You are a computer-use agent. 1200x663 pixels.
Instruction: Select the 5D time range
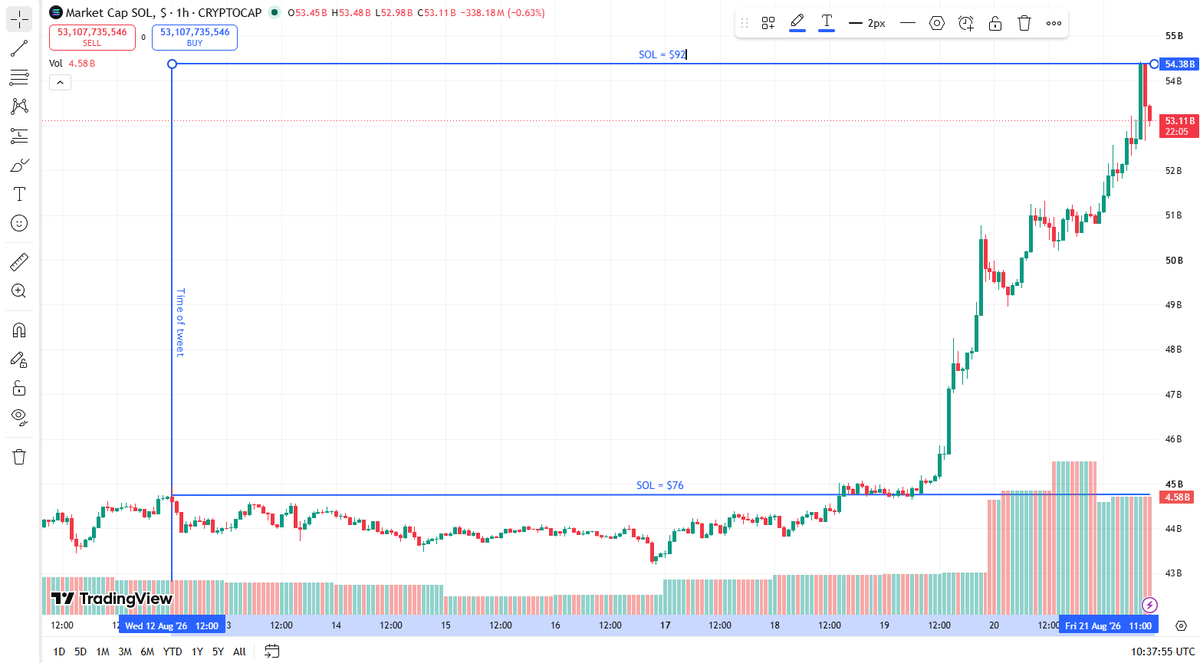(81, 651)
